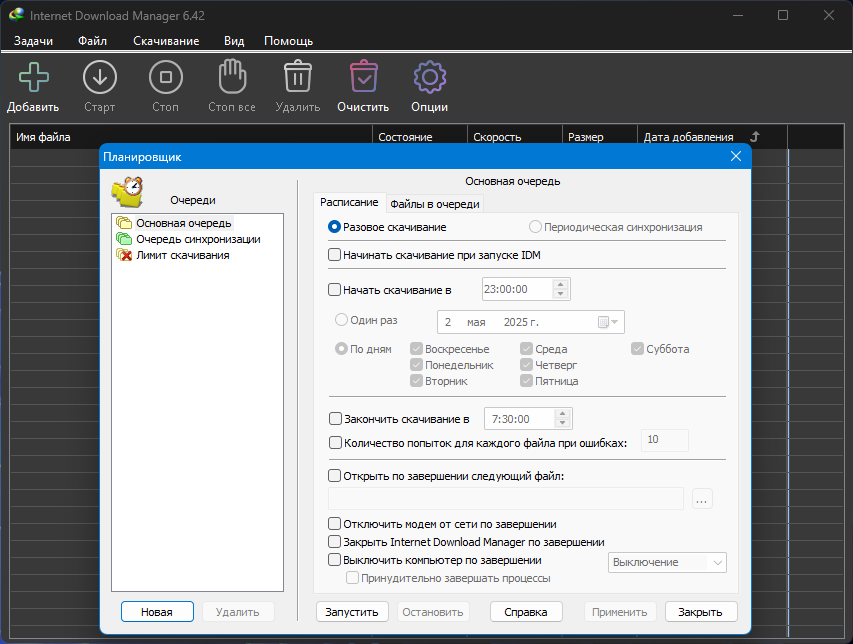Viewport: 853px width, 644px height.
Task: Enable Отключить модем от сети по завершении
Action: click(335, 524)
